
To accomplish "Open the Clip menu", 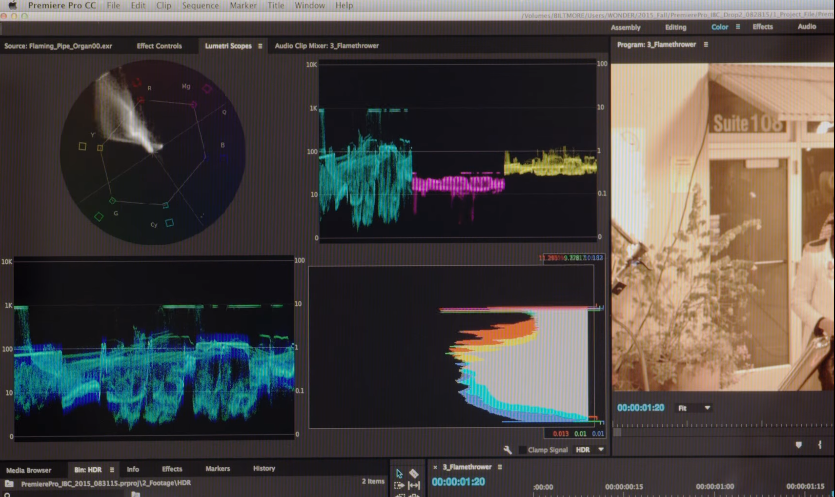I will 163,5.
